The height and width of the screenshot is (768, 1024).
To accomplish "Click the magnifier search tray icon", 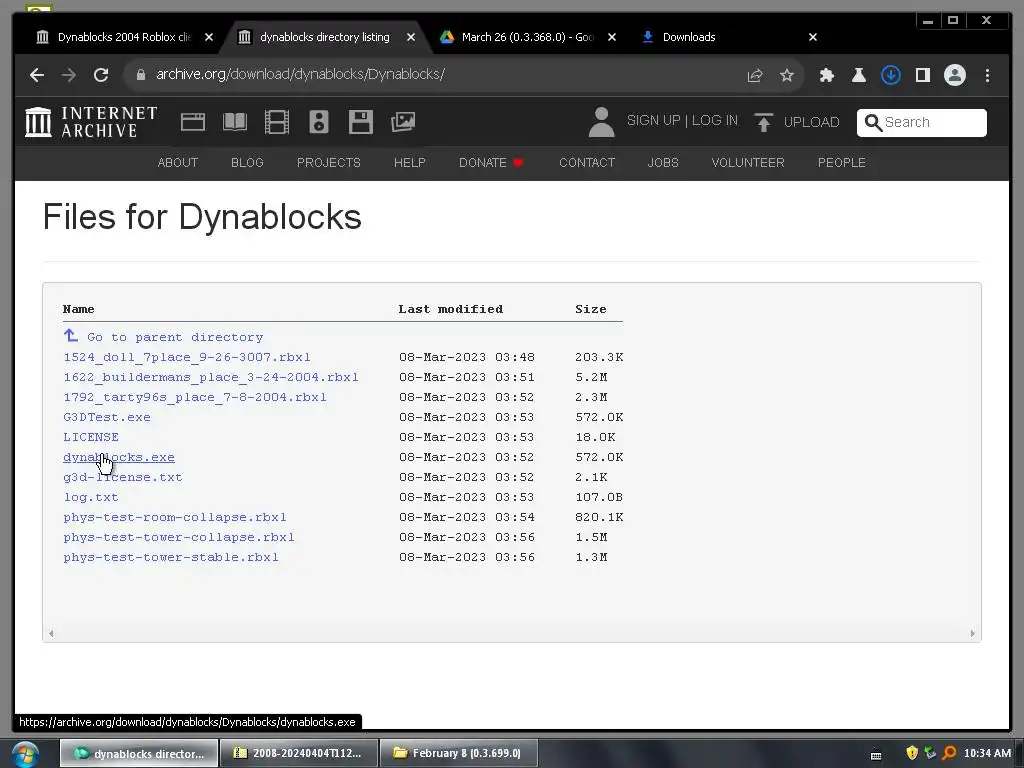I will pyautogui.click(x=948, y=753).
